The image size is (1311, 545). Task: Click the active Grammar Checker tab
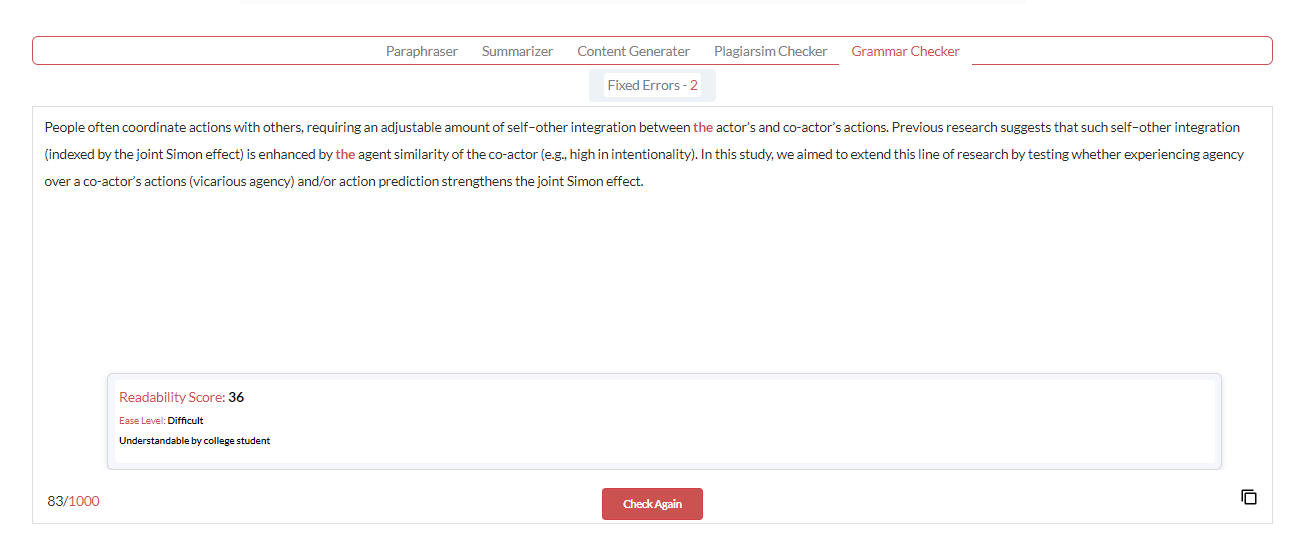pos(905,51)
